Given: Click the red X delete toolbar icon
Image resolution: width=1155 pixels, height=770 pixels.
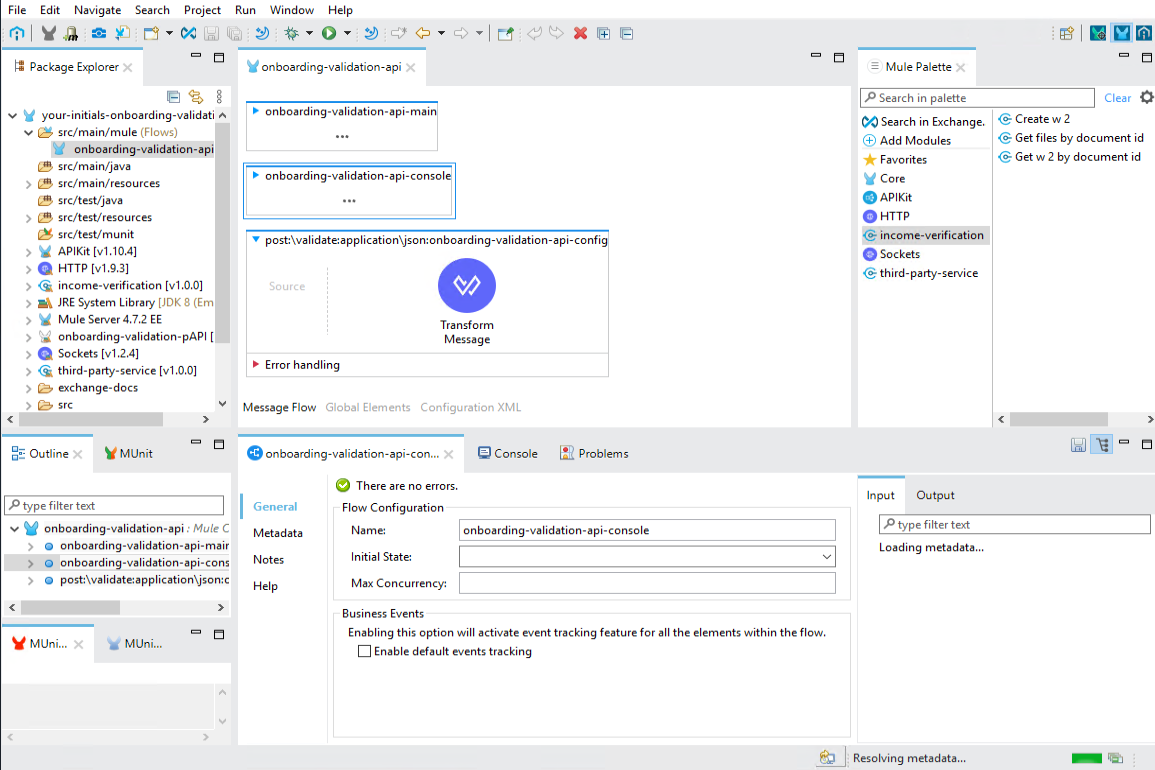Looking at the screenshot, I should tap(580, 33).
